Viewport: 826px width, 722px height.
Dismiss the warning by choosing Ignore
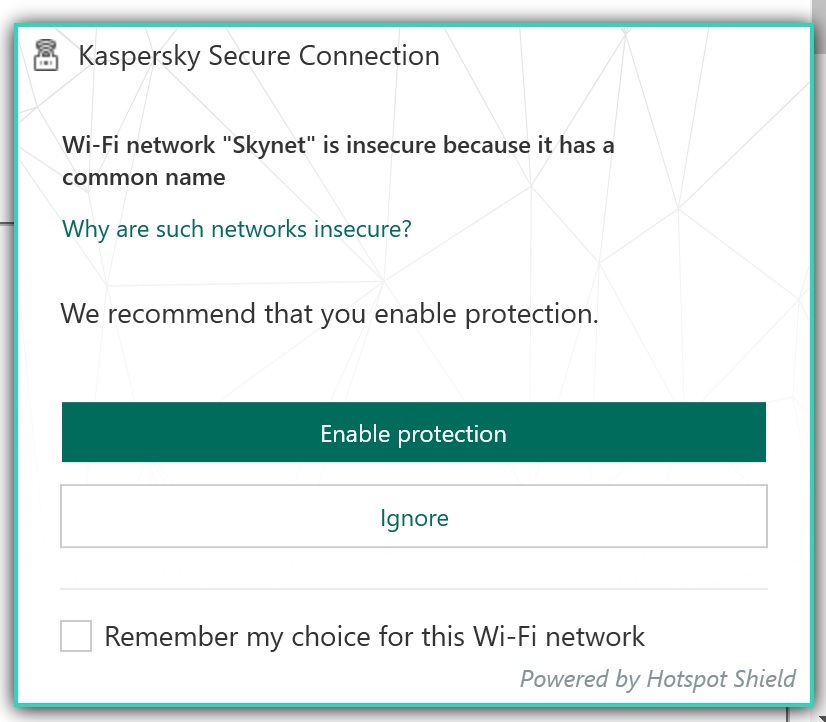pos(413,518)
